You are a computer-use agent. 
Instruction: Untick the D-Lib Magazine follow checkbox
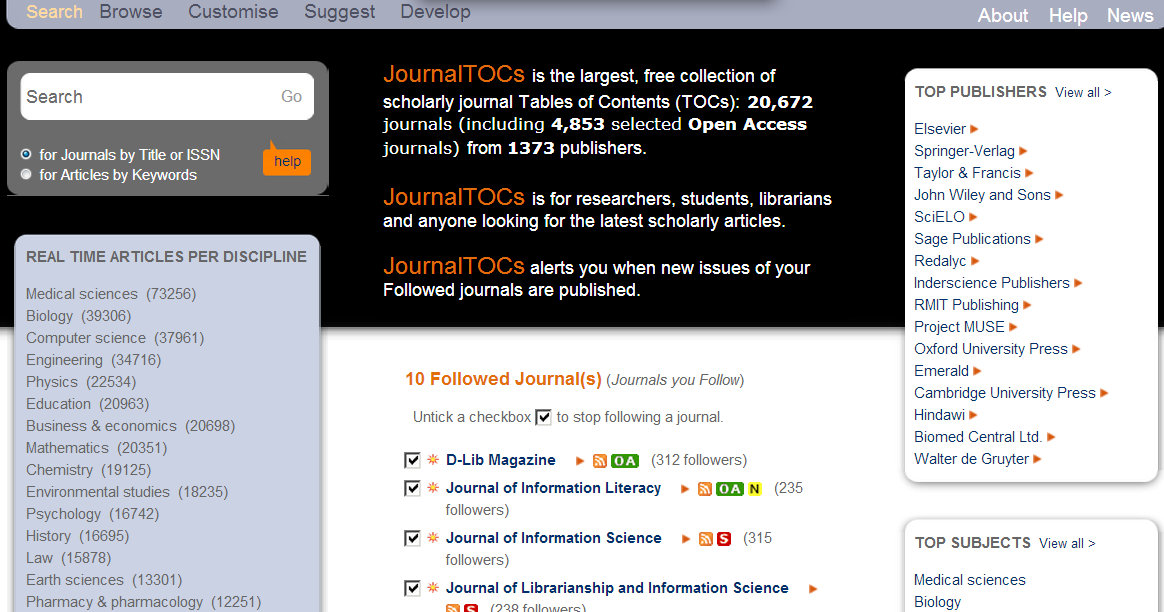click(413, 460)
